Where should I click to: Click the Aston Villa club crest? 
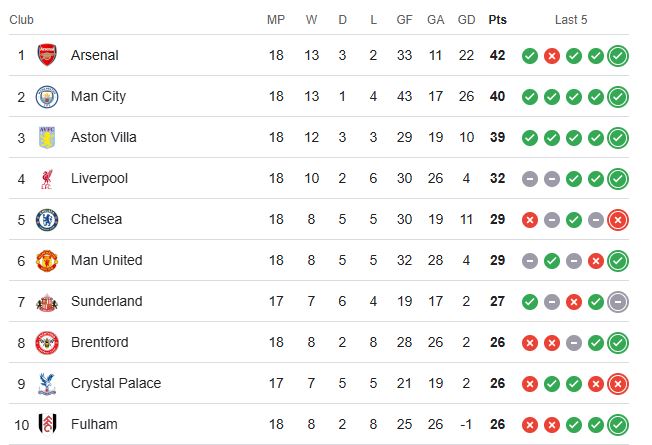tap(47, 137)
